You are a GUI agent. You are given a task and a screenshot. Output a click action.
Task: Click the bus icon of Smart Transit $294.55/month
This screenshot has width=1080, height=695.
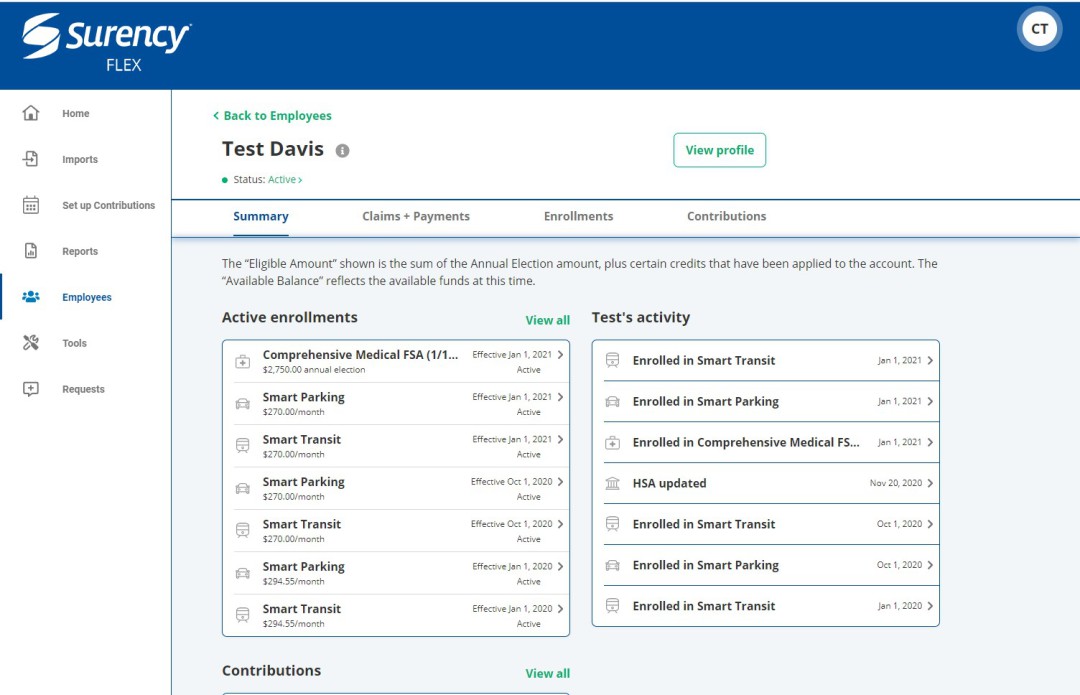(x=242, y=616)
